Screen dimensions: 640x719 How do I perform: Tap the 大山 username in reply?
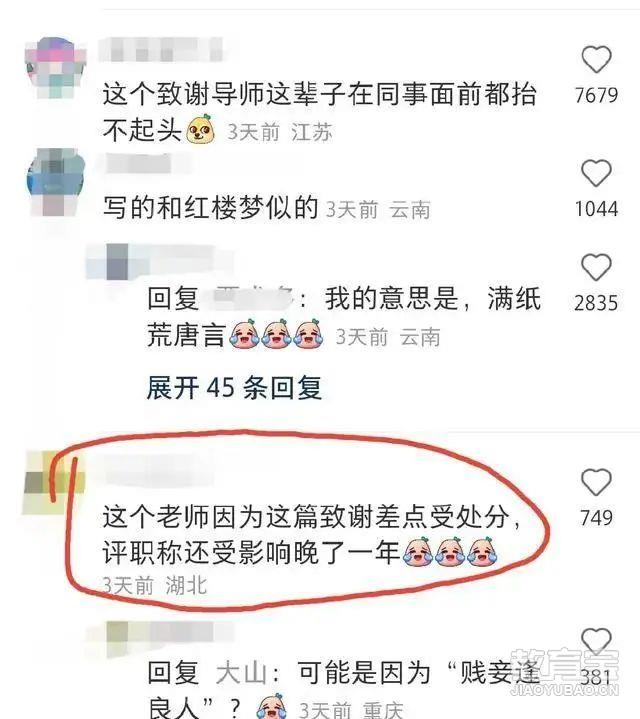pyautogui.click(x=241, y=673)
